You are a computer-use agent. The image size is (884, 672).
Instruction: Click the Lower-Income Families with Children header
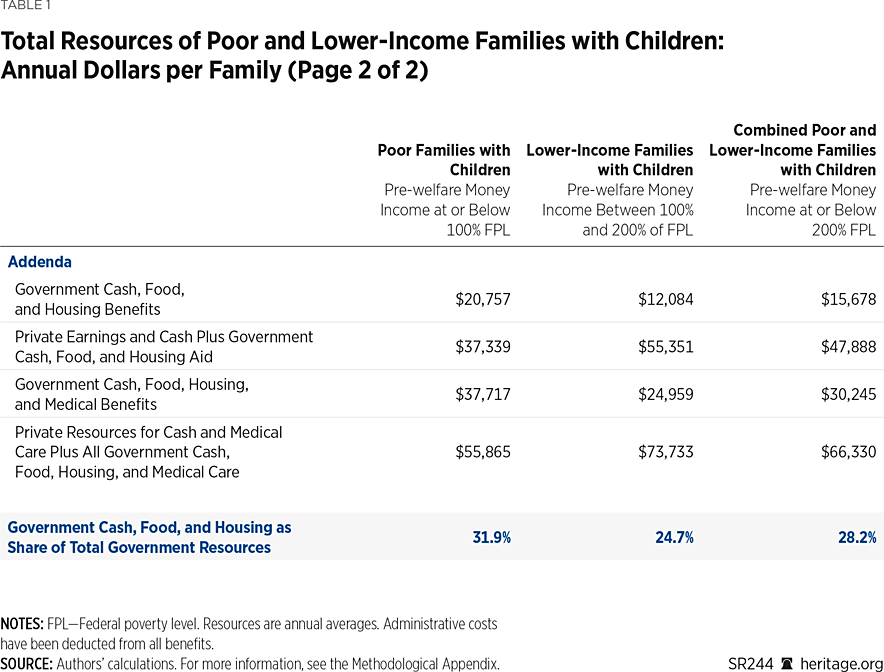tap(610, 160)
